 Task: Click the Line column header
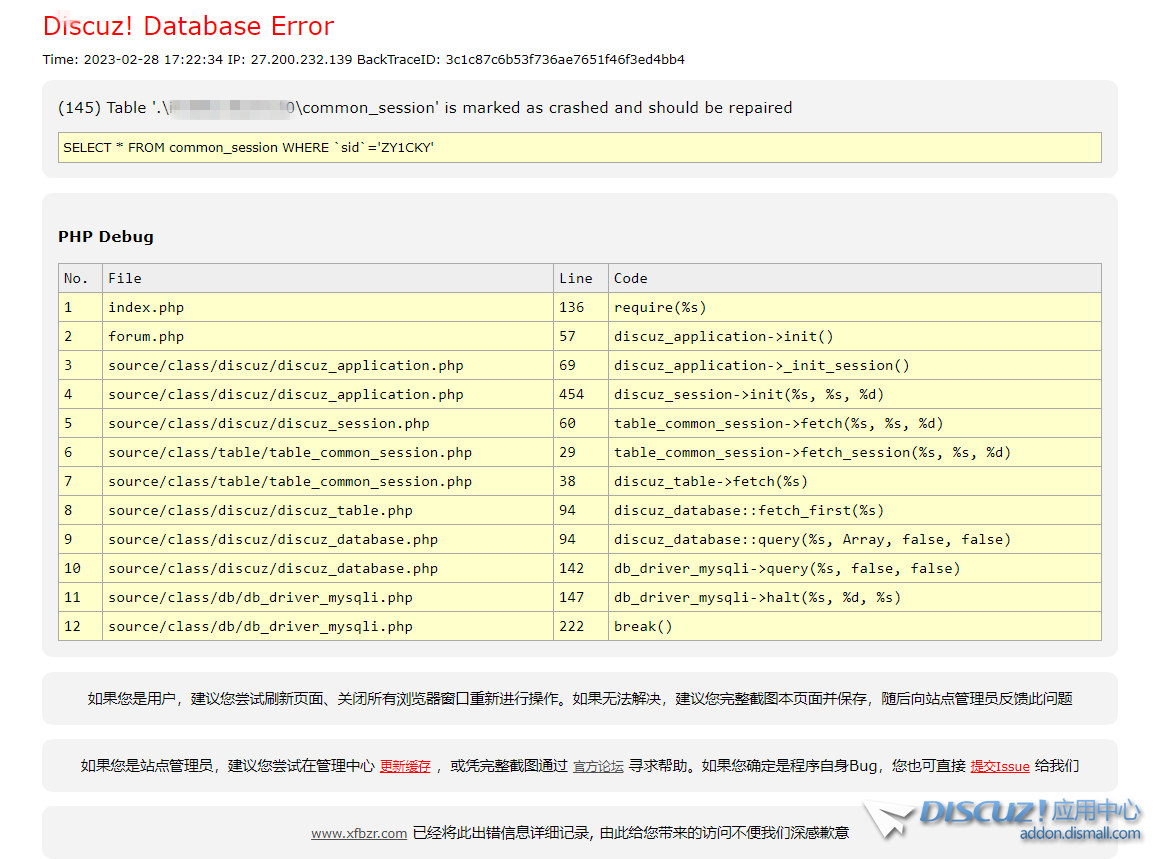[575, 278]
